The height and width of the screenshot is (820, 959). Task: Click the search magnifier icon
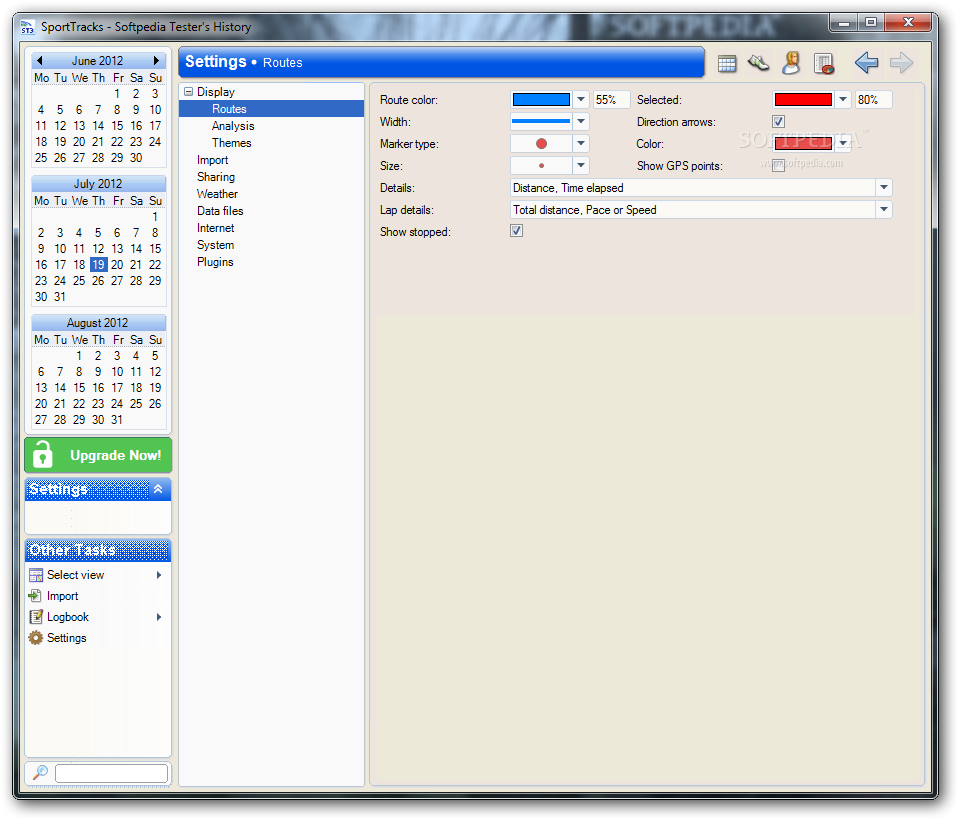click(x=40, y=772)
